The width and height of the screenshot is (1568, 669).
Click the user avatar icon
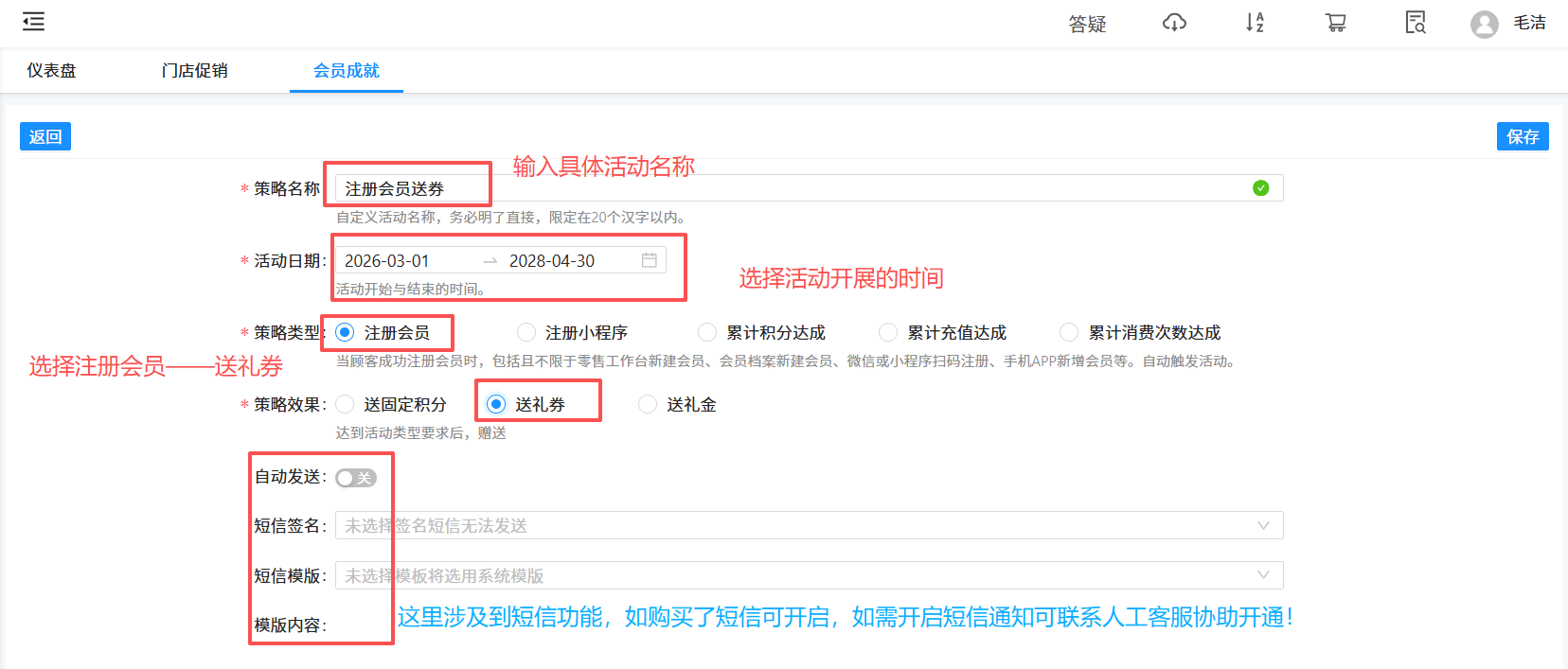click(1484, 24)
